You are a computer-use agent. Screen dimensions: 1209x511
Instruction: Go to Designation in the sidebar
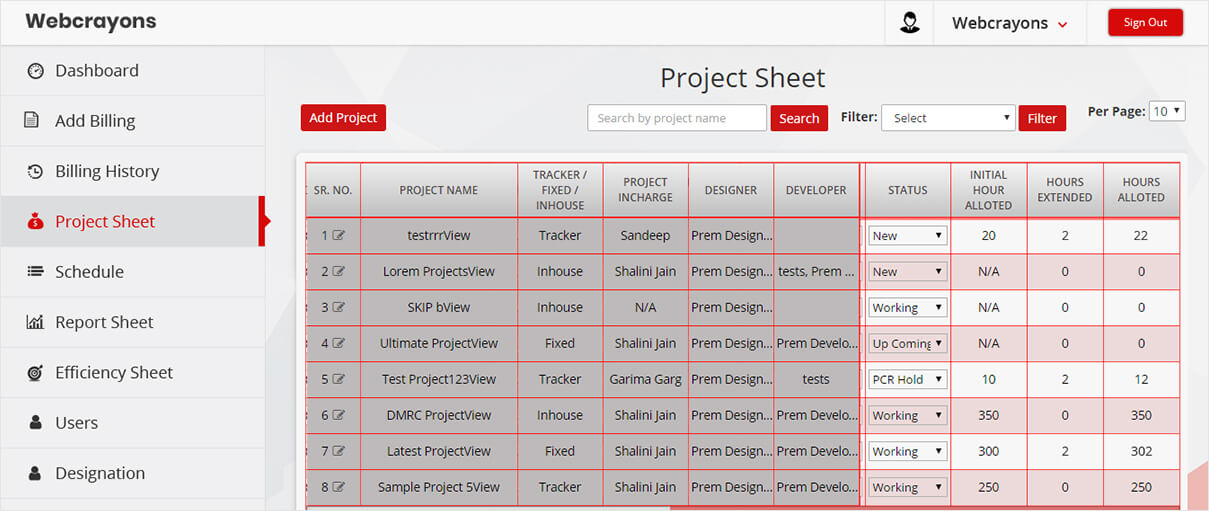pos(99,473)
